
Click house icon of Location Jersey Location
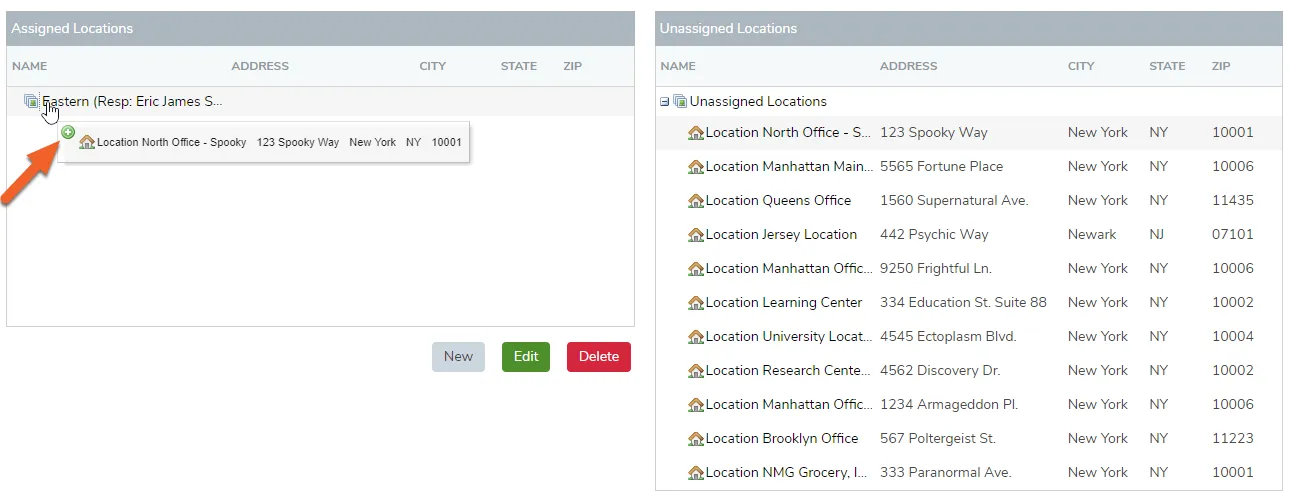[696, 235]
